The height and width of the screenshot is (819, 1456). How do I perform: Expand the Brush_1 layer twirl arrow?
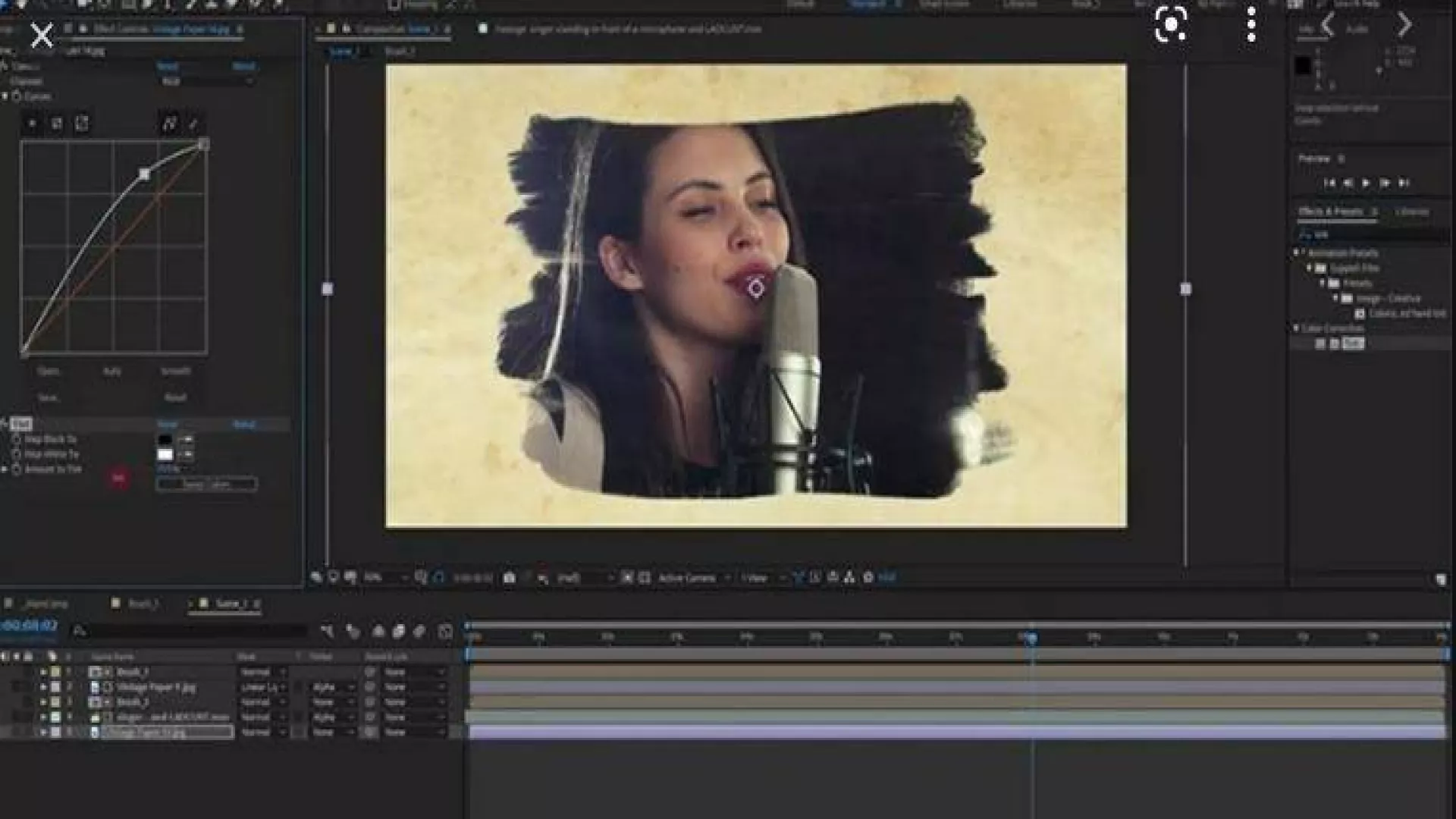[43, 672]
